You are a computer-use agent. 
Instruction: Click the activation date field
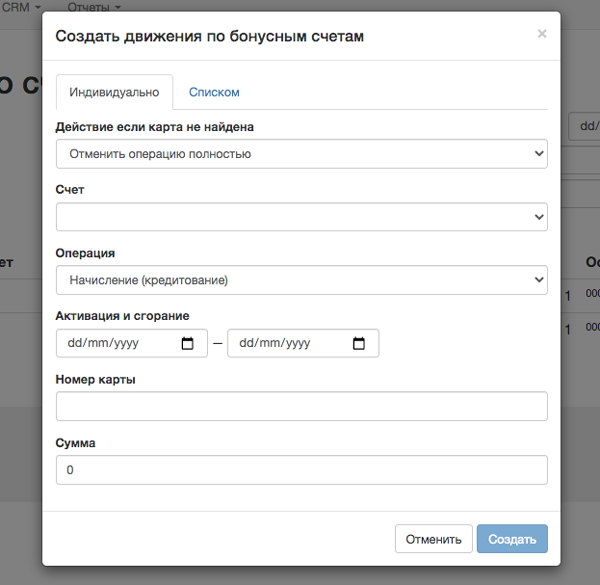tap(132, 343)
